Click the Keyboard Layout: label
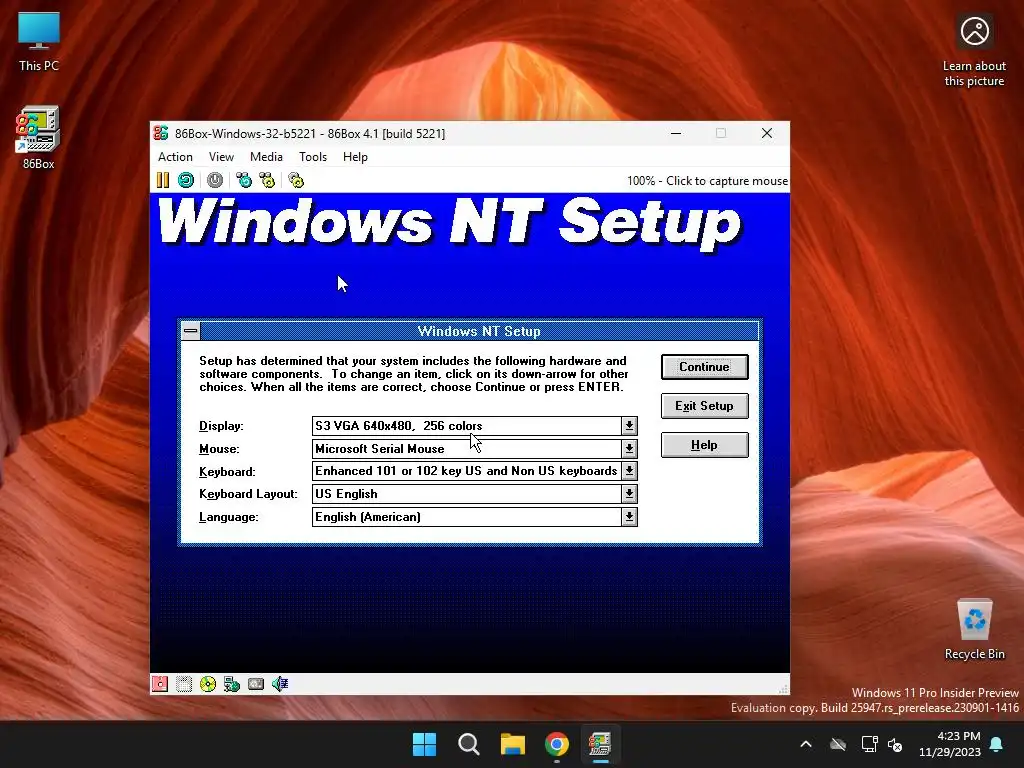 (x=248, y=494)
